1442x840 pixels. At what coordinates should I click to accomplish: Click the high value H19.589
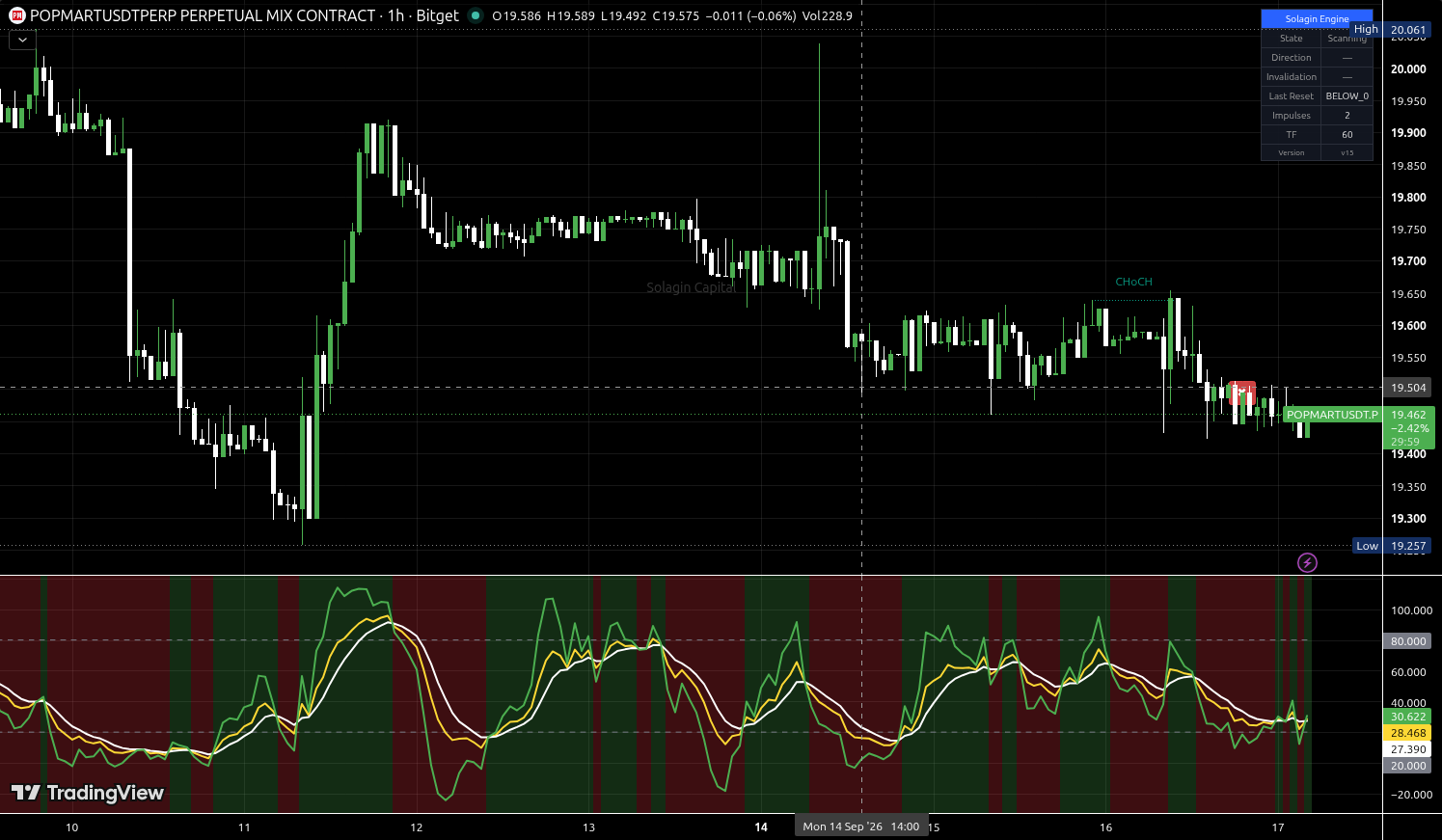click(570, 15)
